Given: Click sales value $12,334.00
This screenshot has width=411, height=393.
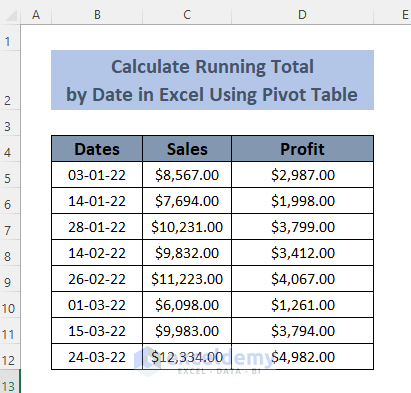Looking at the screenshot, I should pos(187,357).
